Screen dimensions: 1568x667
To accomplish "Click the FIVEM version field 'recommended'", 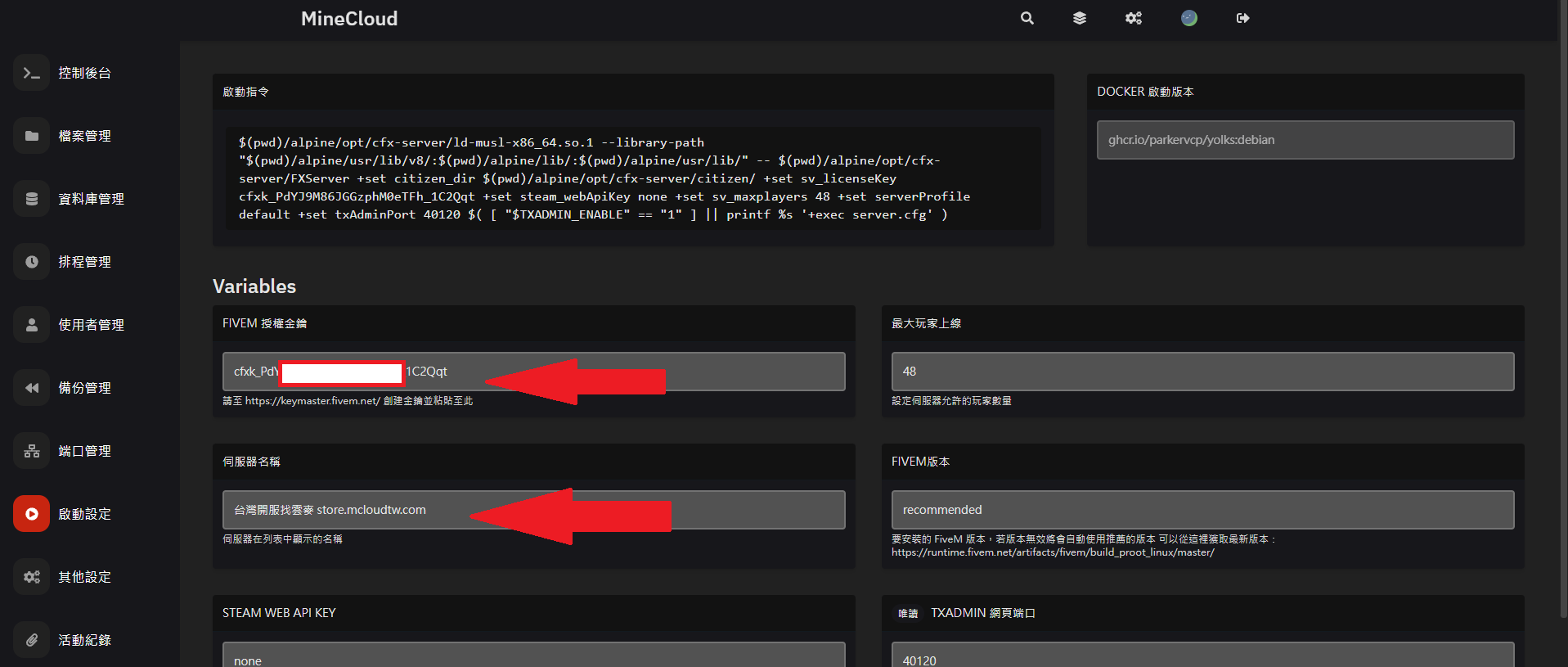I will click(1202, 510).
